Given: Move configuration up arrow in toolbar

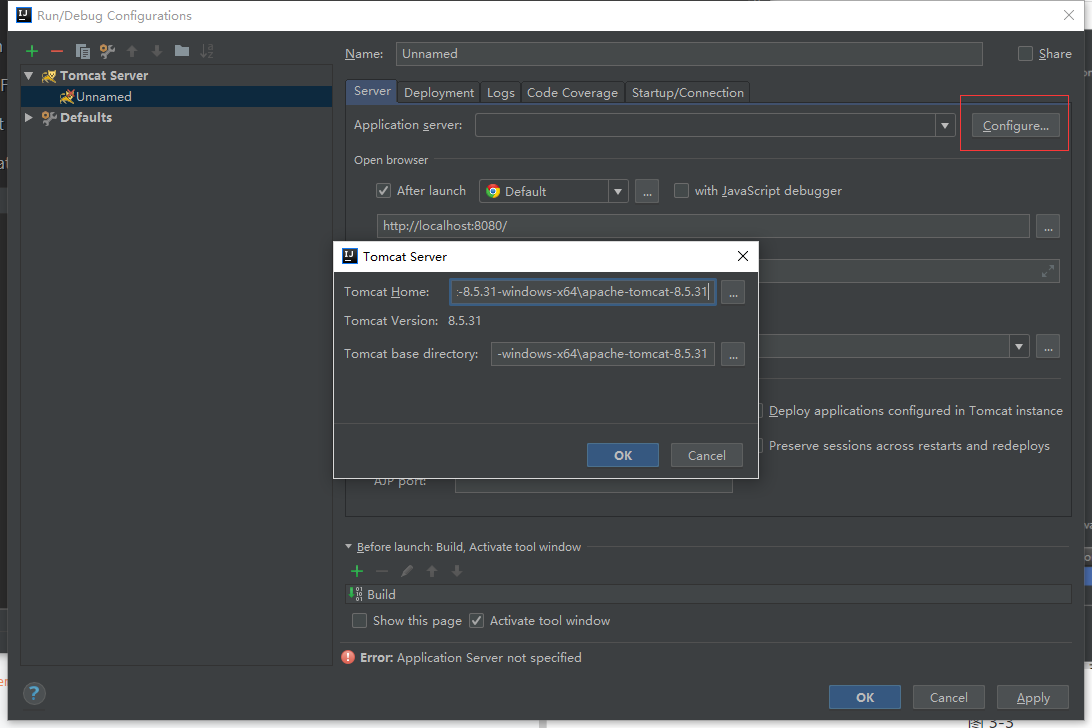Looking at the screenshot, I should coord(132,51).
